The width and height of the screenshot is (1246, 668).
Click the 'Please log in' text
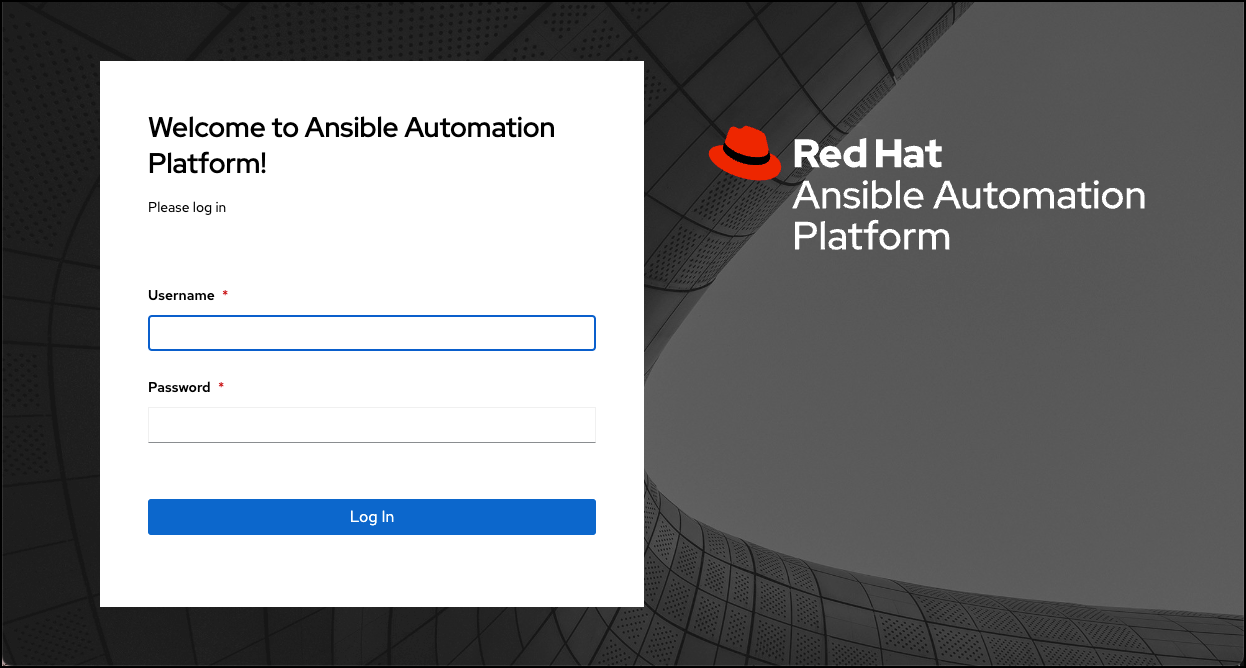[187, 207]
